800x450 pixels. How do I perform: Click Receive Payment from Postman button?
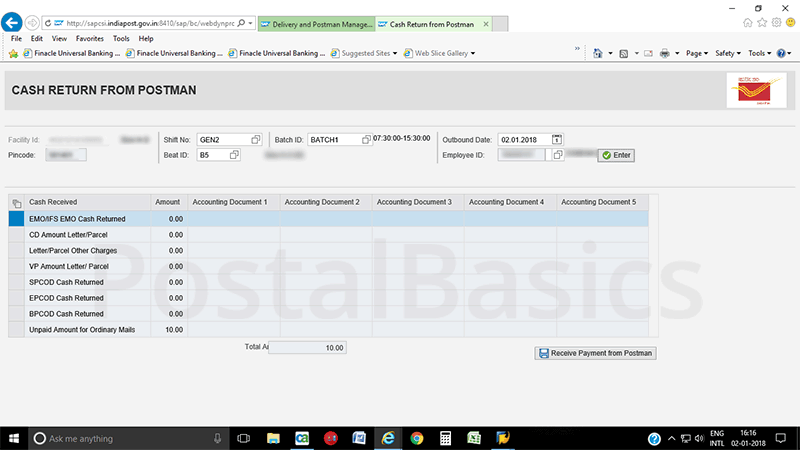tap(596, 353)
